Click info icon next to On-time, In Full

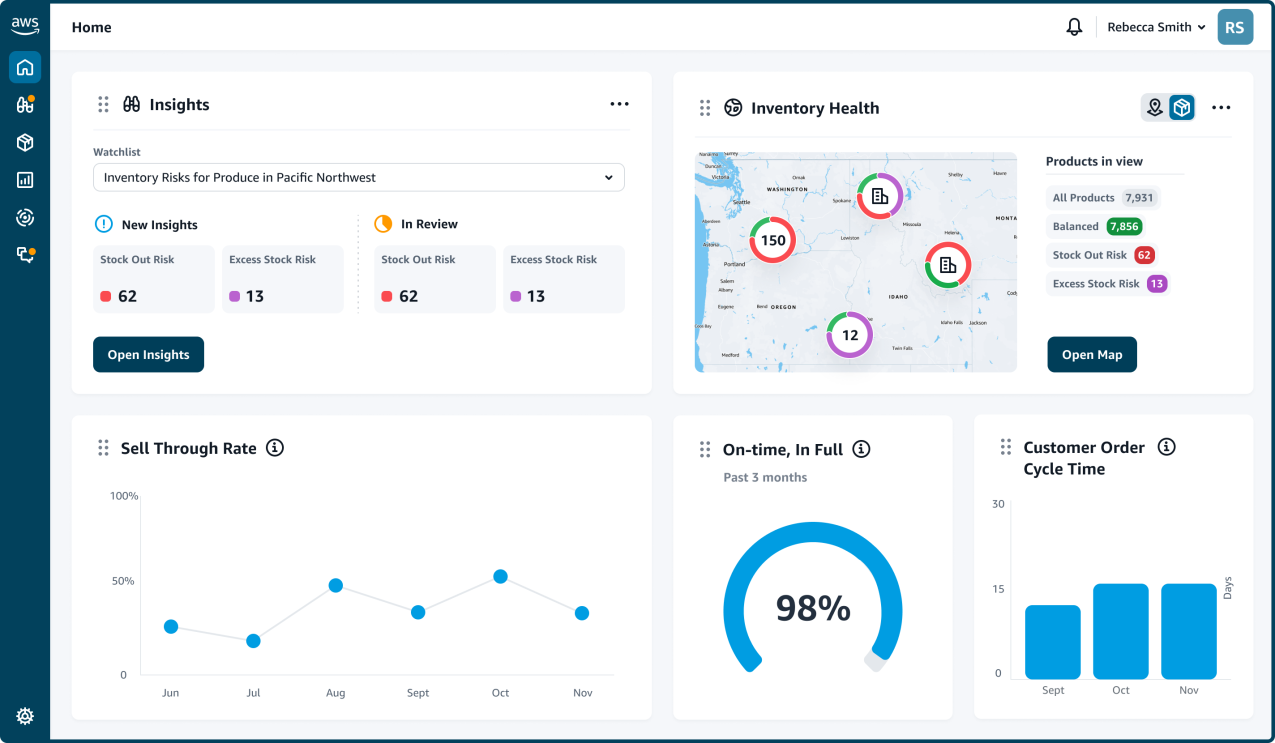point(861,450)
